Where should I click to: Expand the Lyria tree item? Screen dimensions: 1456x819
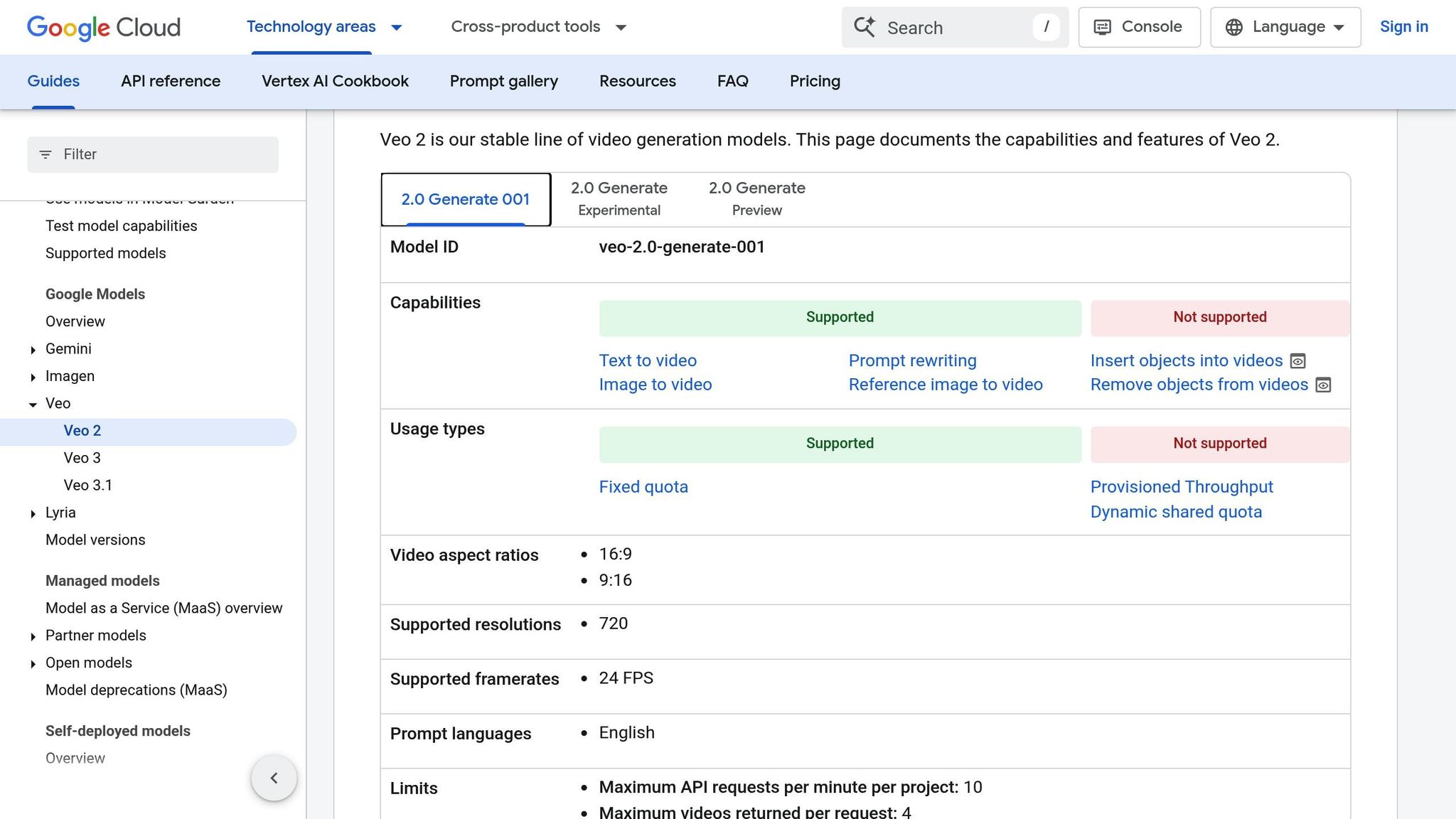click(x=33, y=513)
